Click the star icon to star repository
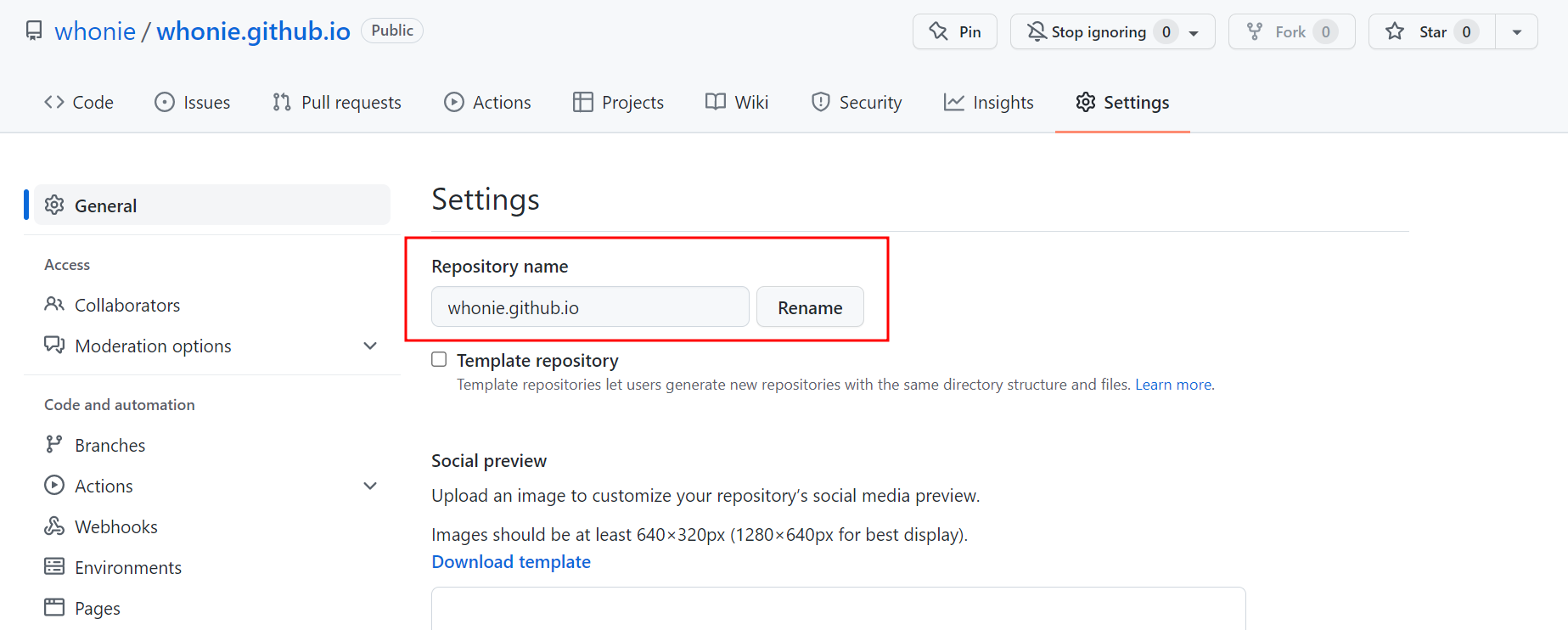The width and height of the screenshot is (1568, 630). 1395,31
